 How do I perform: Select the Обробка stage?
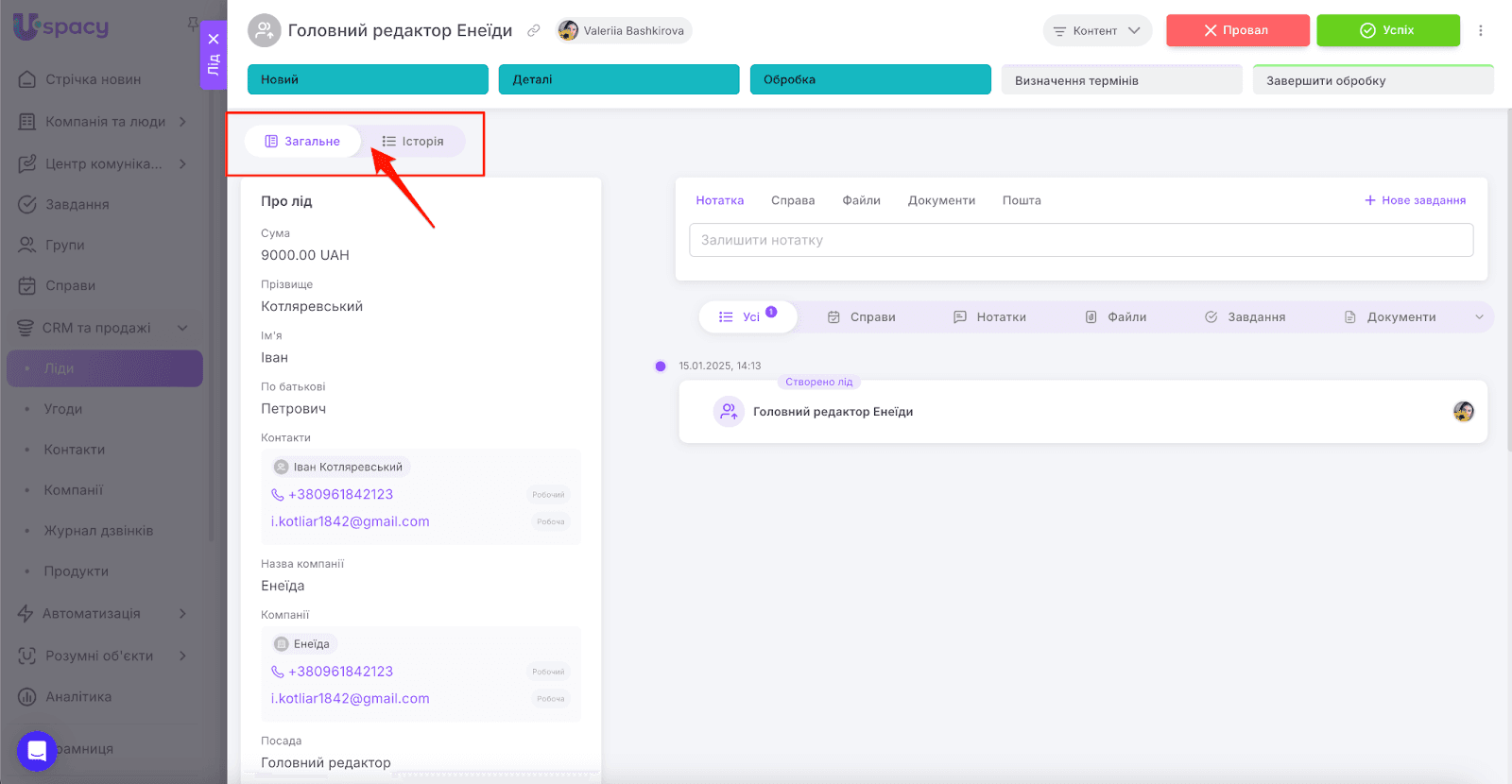(x=870, y=79)
